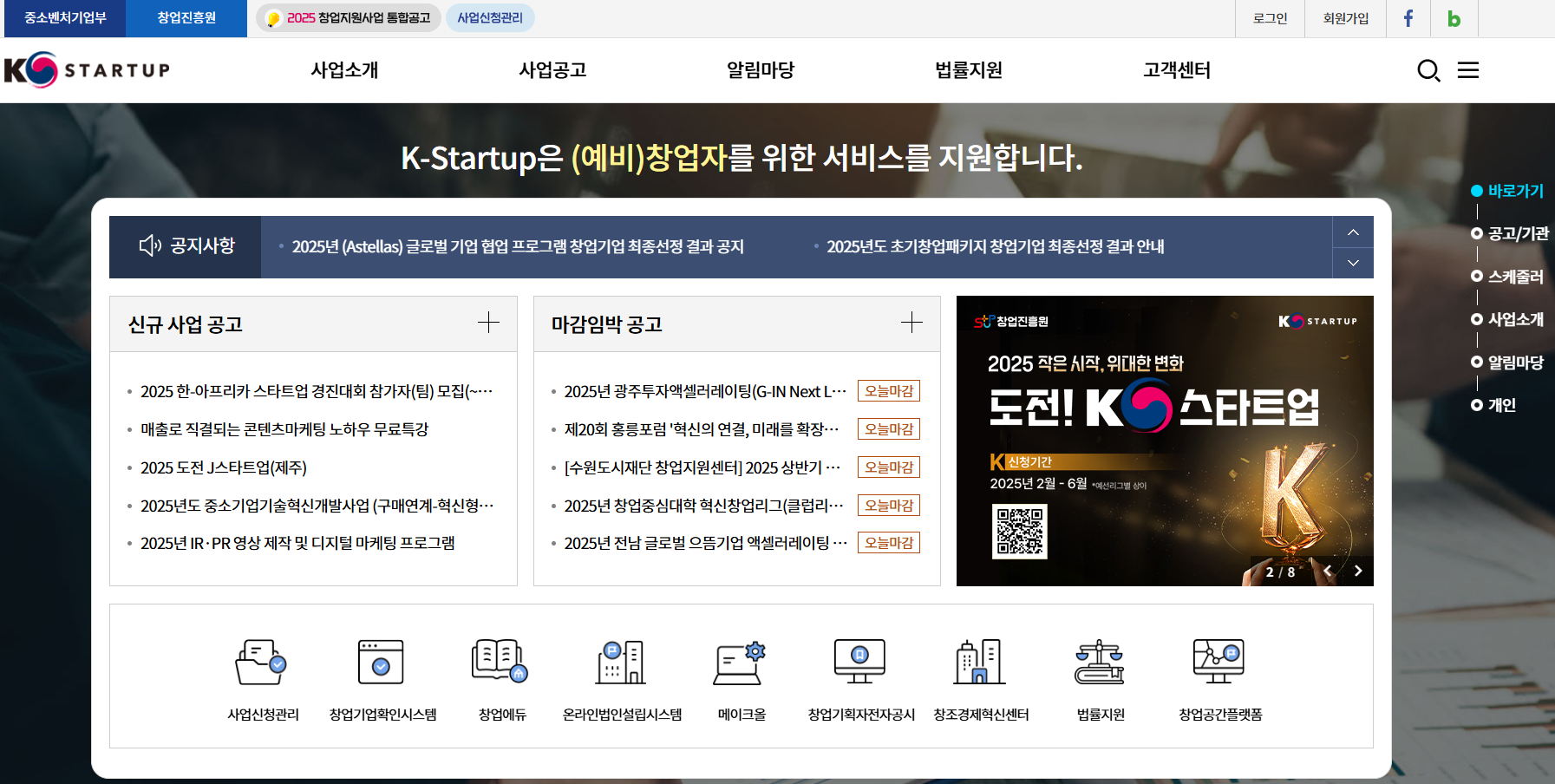
Task: Open the 고객센터 main menu
Action: (1177, 70)
